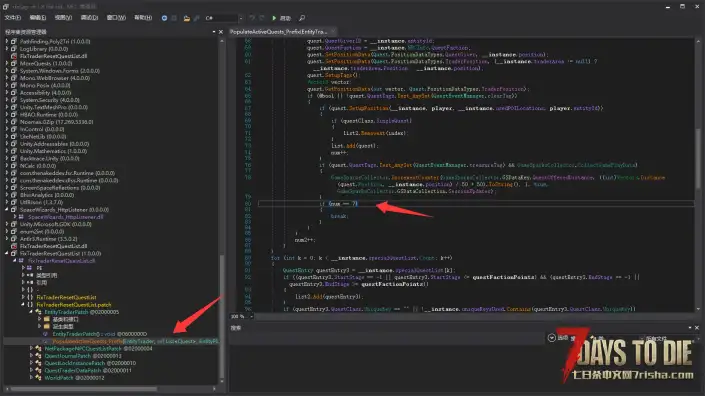Select the QuestTraderDataPatch class
705x396 pixels.
(88, 370)
